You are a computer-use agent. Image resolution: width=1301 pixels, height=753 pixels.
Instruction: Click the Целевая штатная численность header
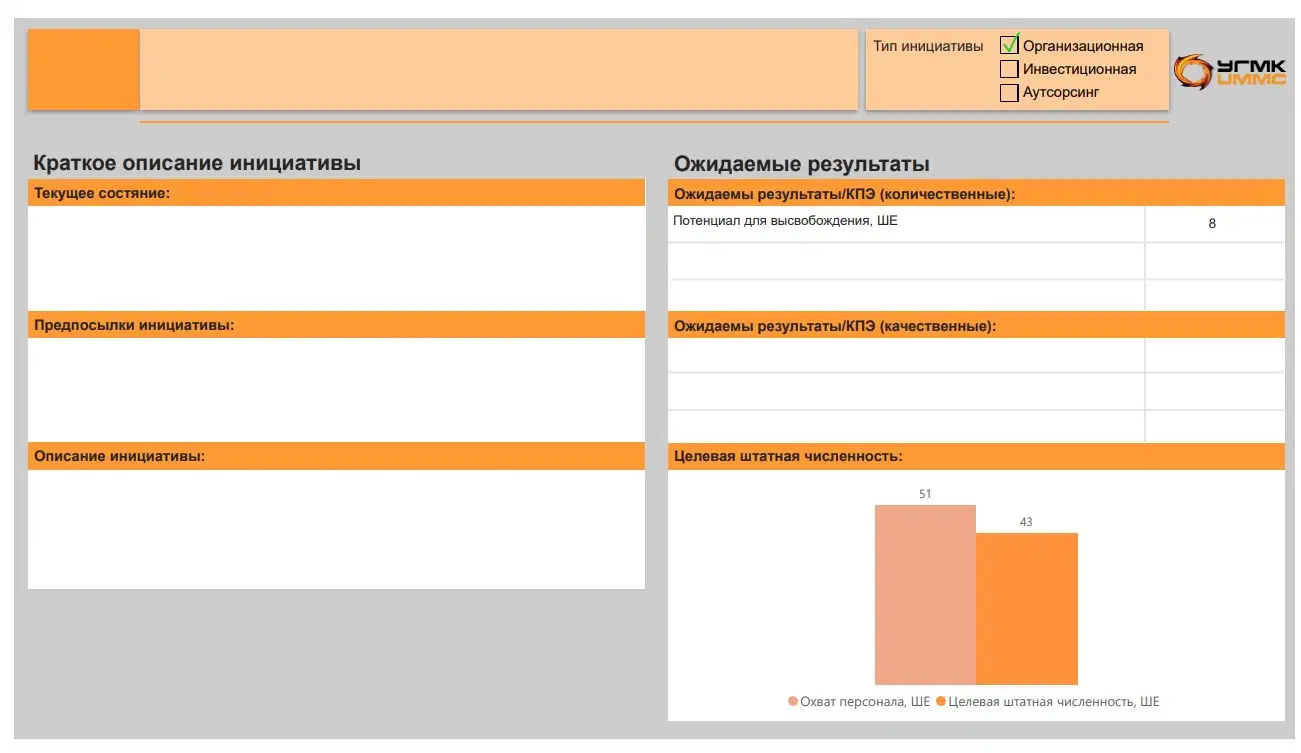pos(976,457)
